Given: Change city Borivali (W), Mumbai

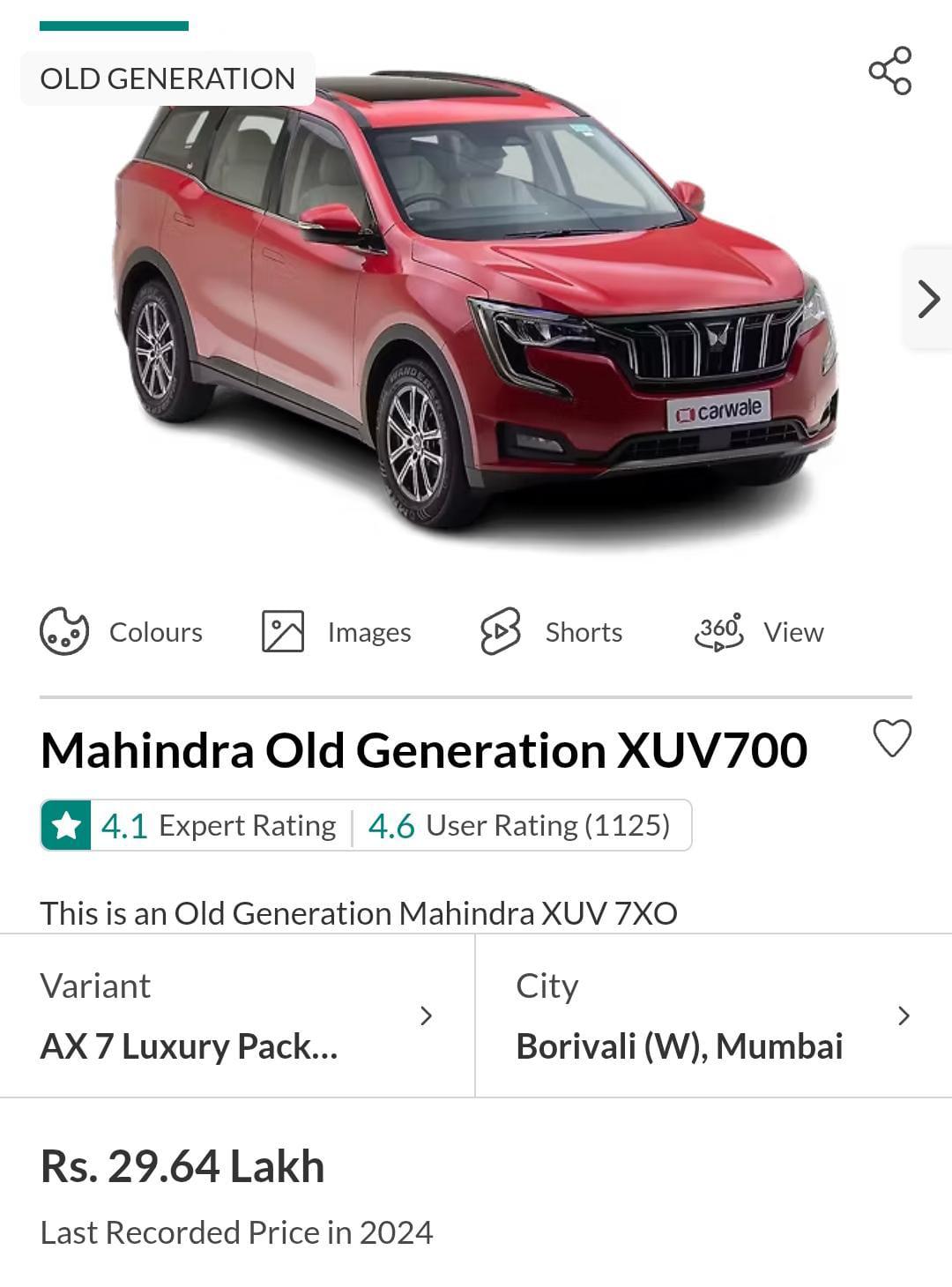Looking at the screenshot, I should pos(714,1015).
